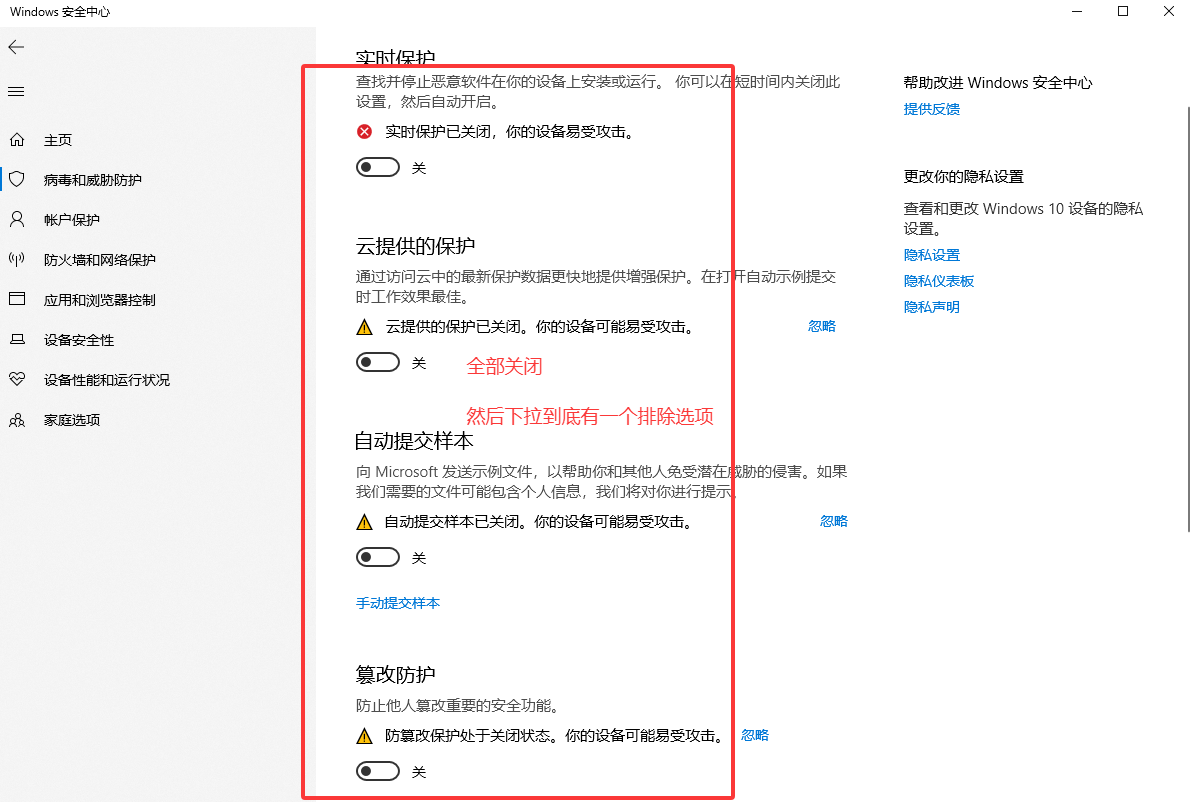
Task: Go to 防火墙和网络保护
Action: [x=100, y=260]
